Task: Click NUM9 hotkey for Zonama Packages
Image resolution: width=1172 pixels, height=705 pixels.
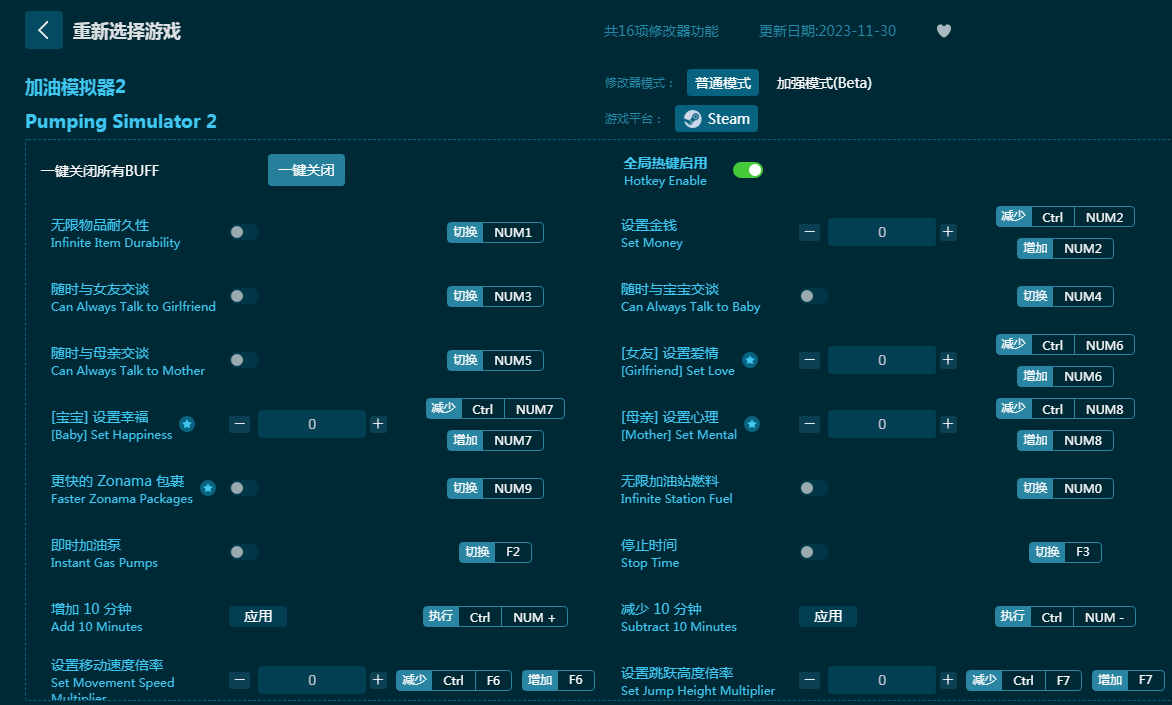Action: (496, 488)
